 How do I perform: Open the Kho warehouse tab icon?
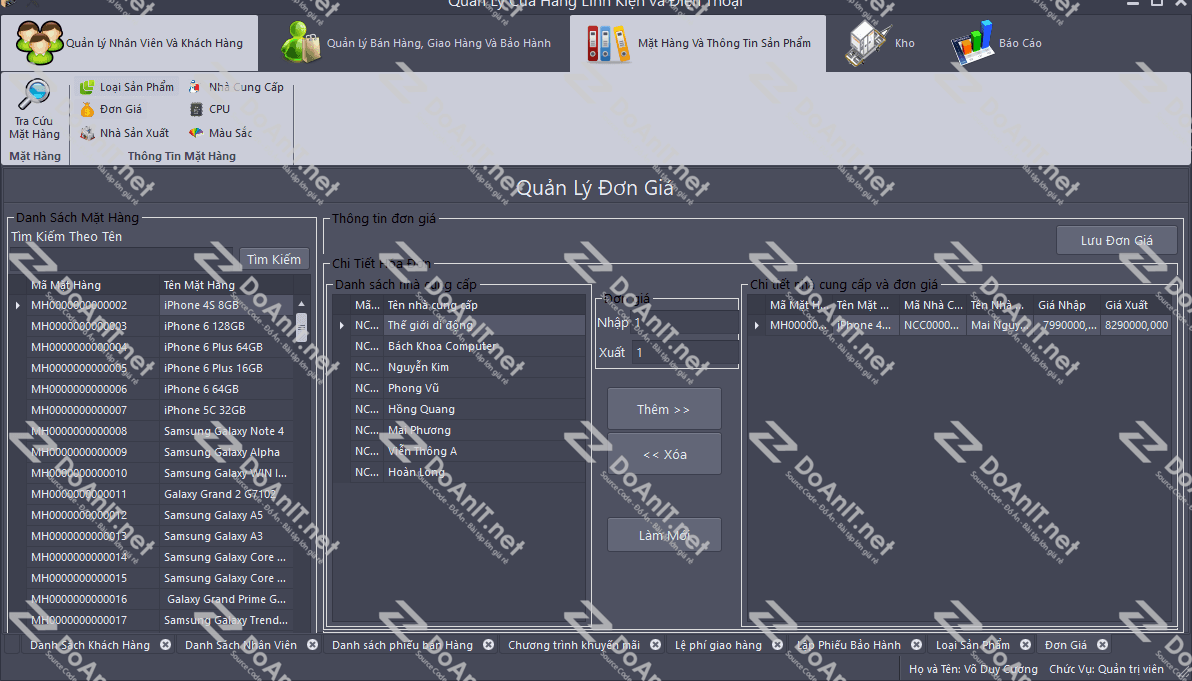(866, 43)
